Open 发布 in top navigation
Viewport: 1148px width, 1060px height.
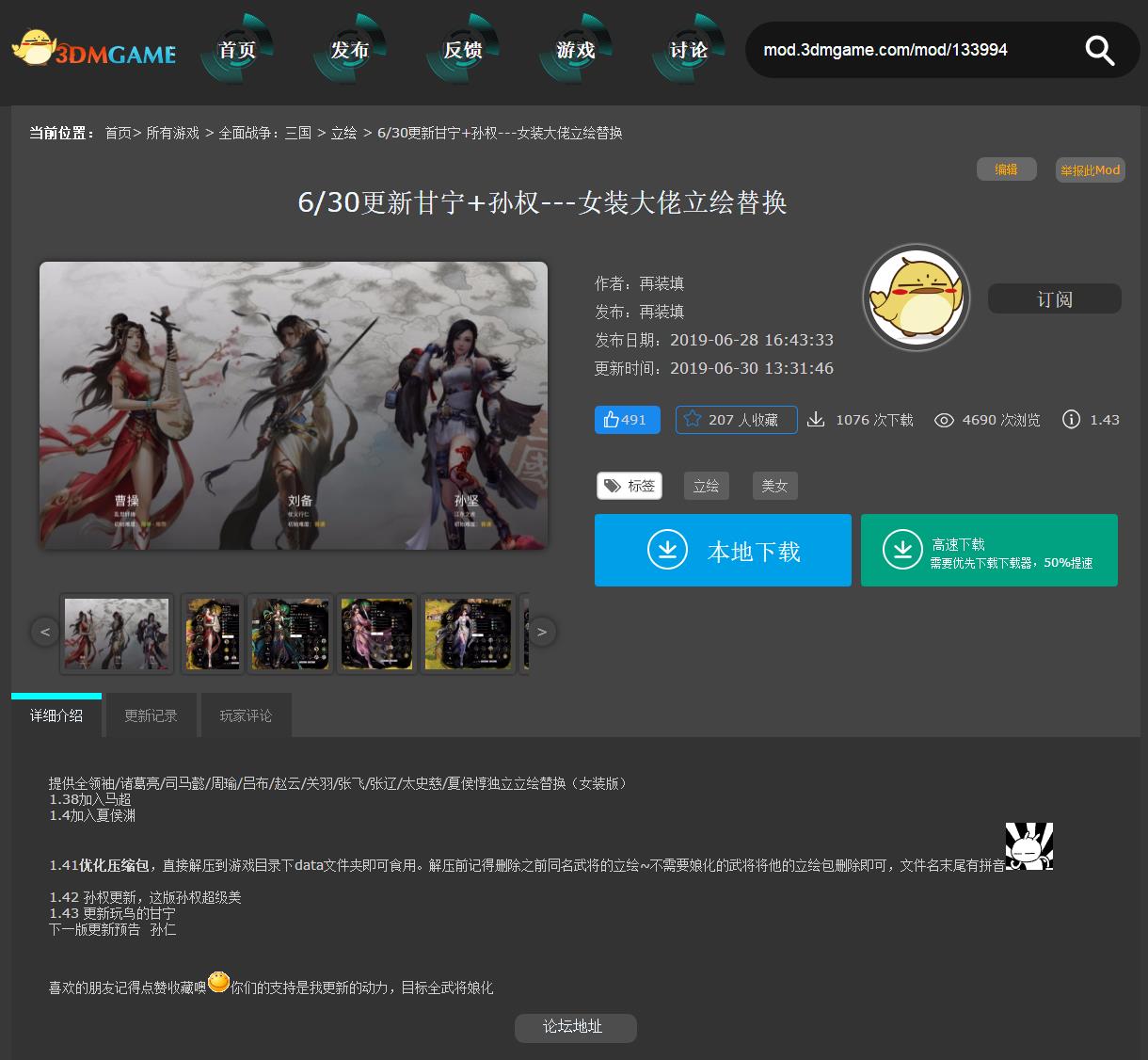pyautogui.click(x=350, y=49)
